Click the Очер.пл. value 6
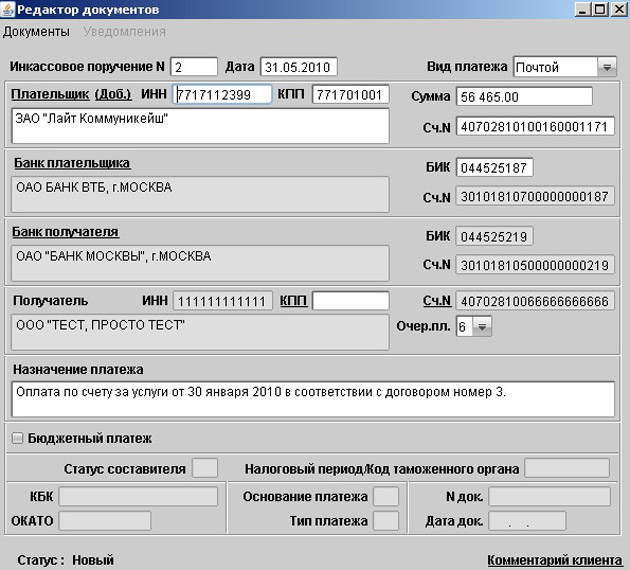 [464, 327]
